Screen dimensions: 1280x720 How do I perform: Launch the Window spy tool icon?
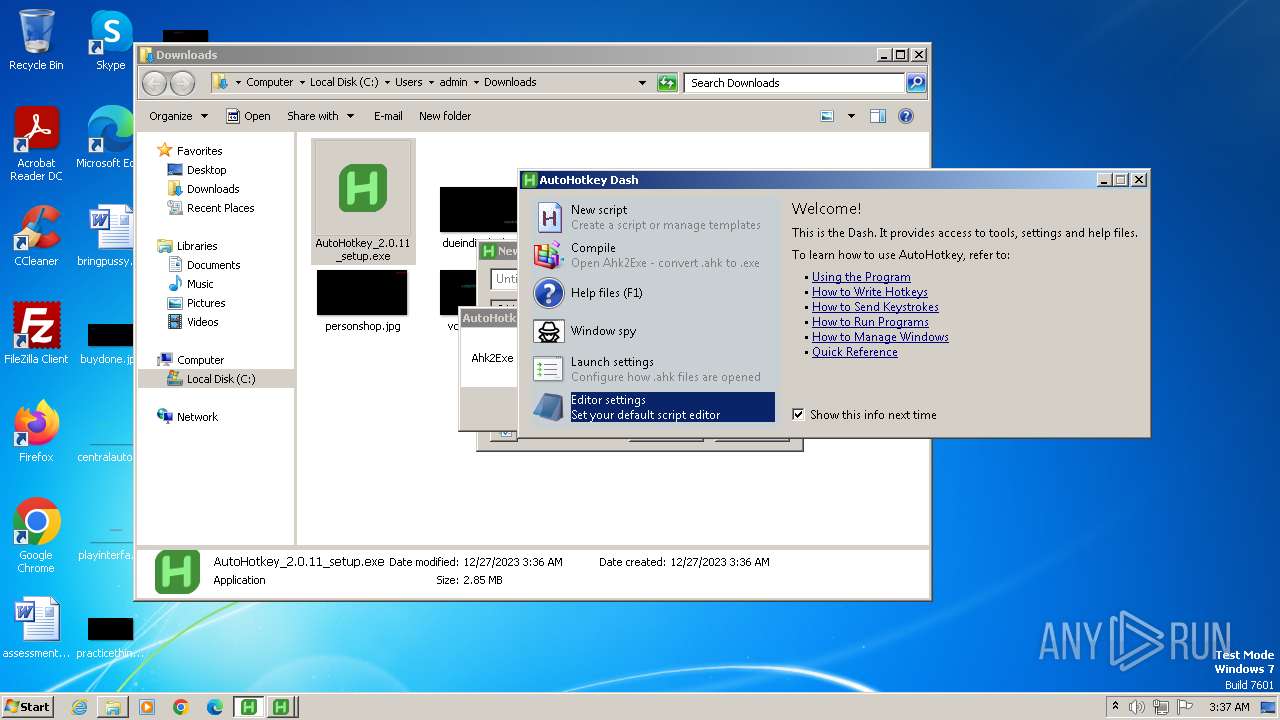548,331
